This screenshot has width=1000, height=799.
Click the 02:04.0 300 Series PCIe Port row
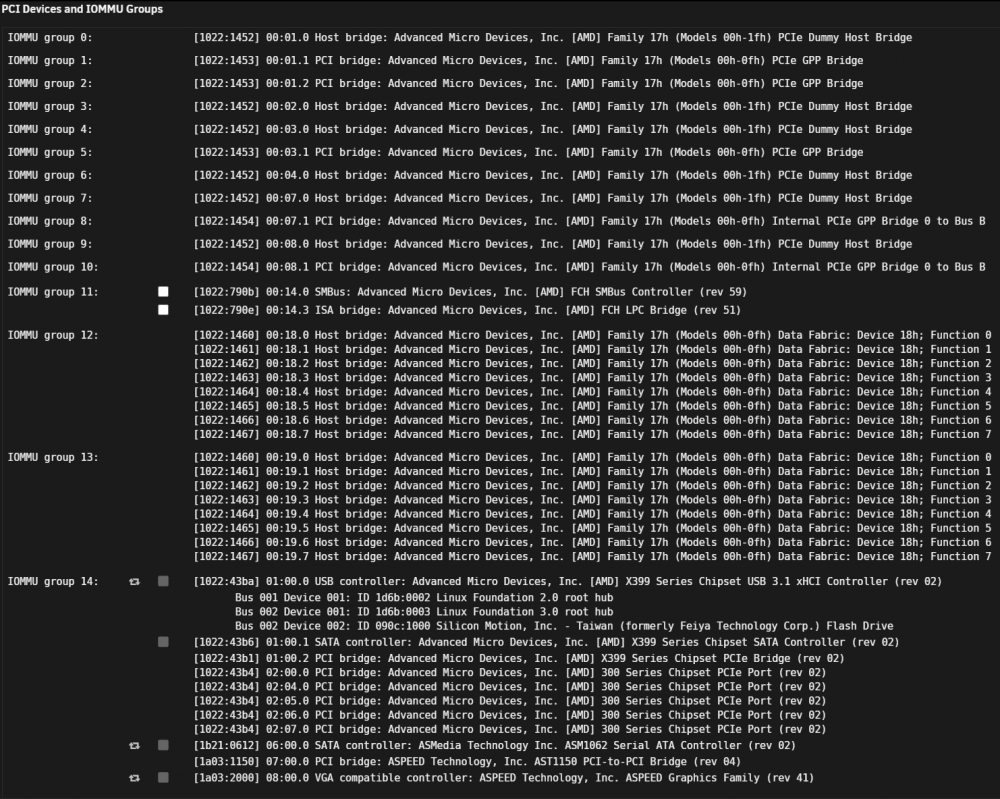510,687
